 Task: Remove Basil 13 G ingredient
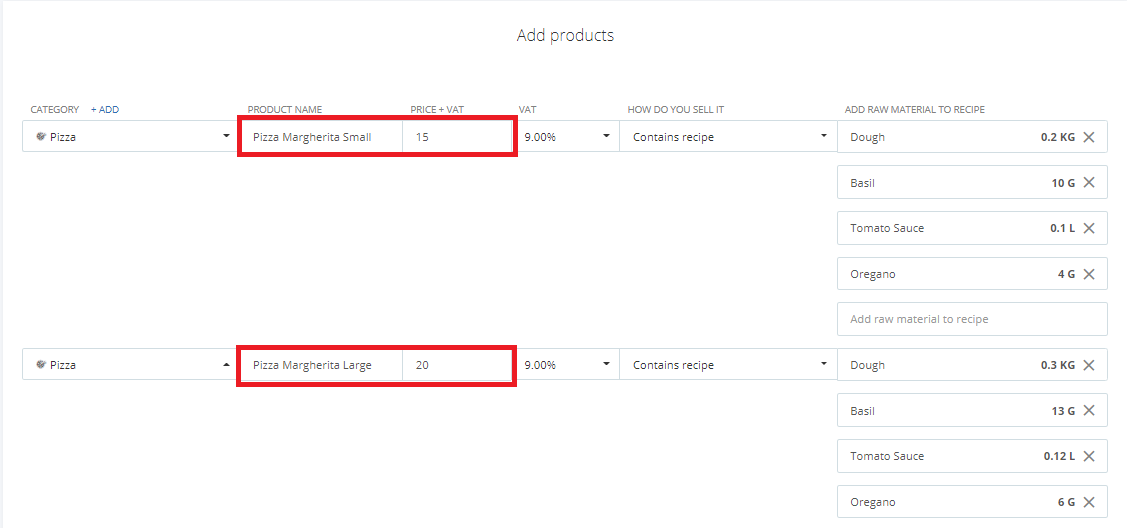pyautogui.click(x=1089, y=410)
